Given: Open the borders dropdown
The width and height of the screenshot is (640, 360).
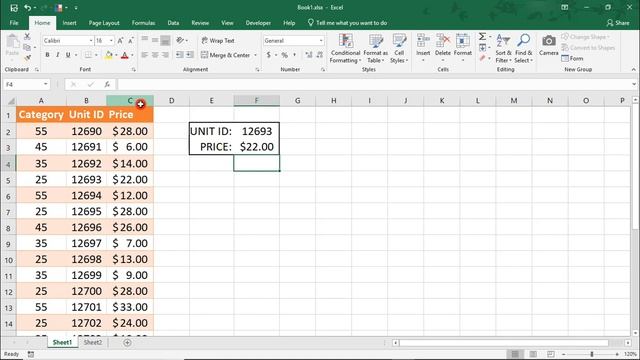Looking at the screenshot, I should (x=96, y=55).
